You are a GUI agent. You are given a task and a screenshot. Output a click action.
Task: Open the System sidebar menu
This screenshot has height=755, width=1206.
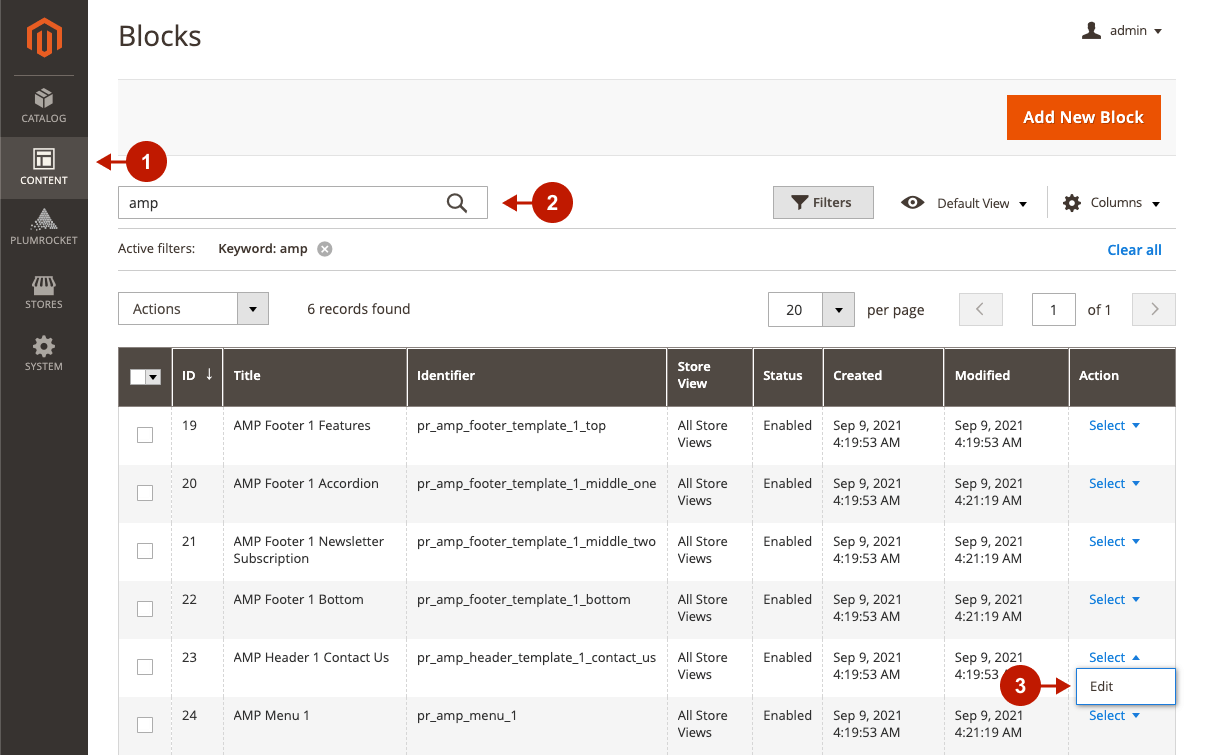click(44, 353)
